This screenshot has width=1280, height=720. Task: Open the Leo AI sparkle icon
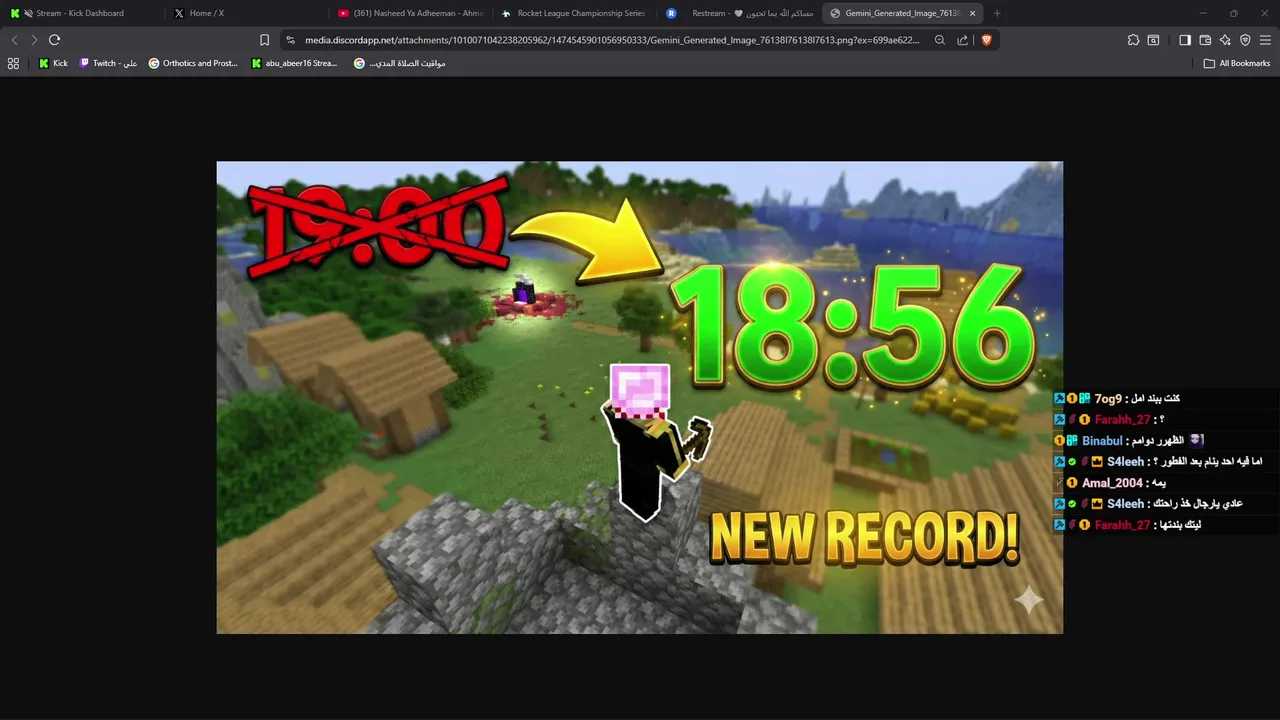1225,40
